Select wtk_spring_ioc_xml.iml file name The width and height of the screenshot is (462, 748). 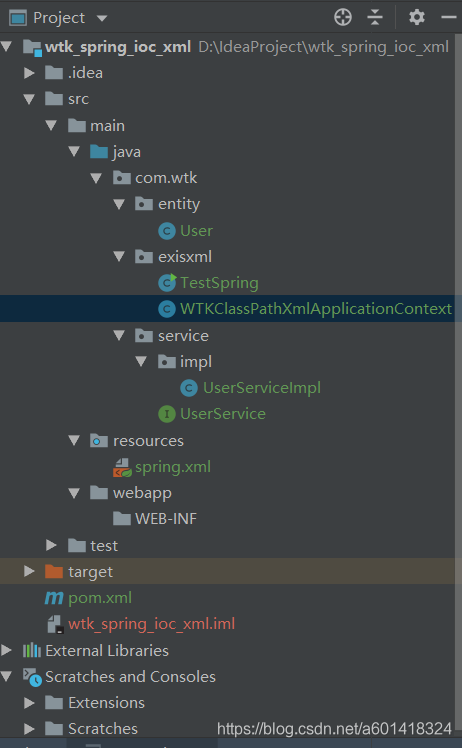click(x=151, y=624)
